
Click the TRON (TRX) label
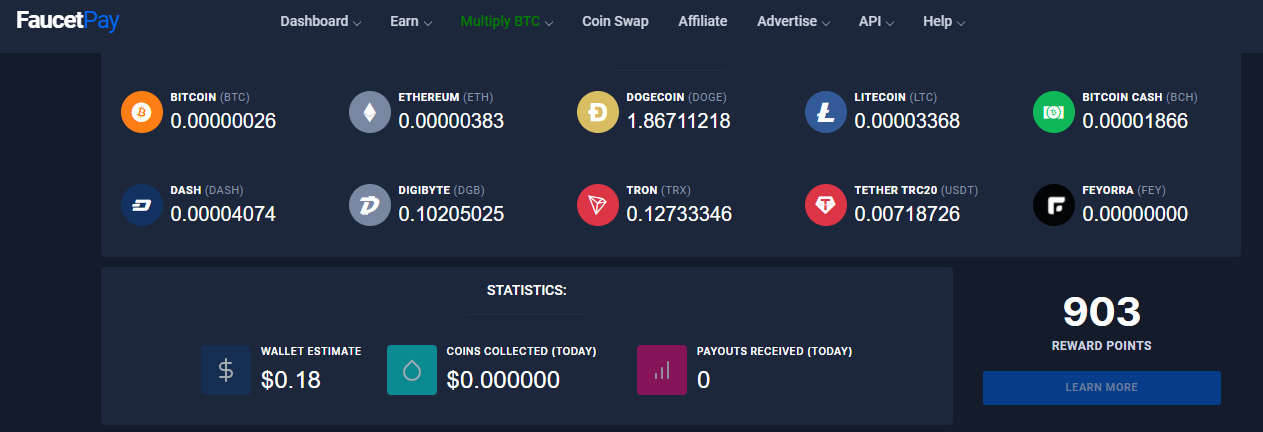(x=658, y=190)
